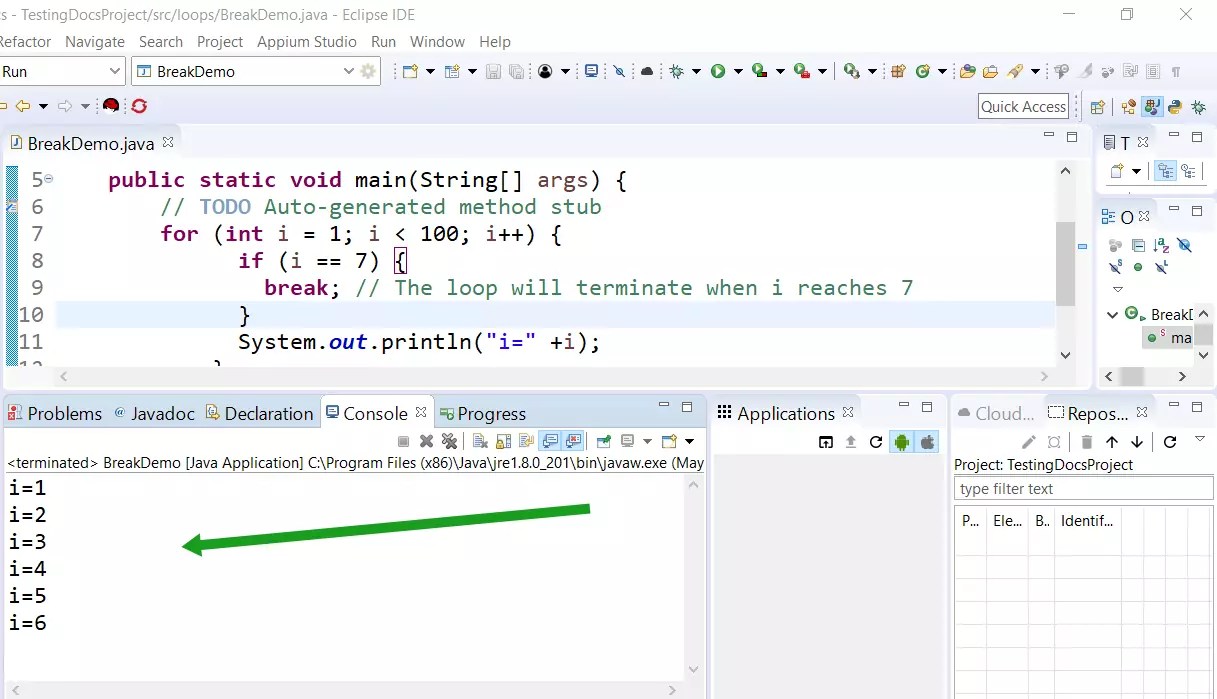Toggle Show Console When Standard Out Changes
The height and width of the screenshot is (699, 1217).
(x=549, y=441)
